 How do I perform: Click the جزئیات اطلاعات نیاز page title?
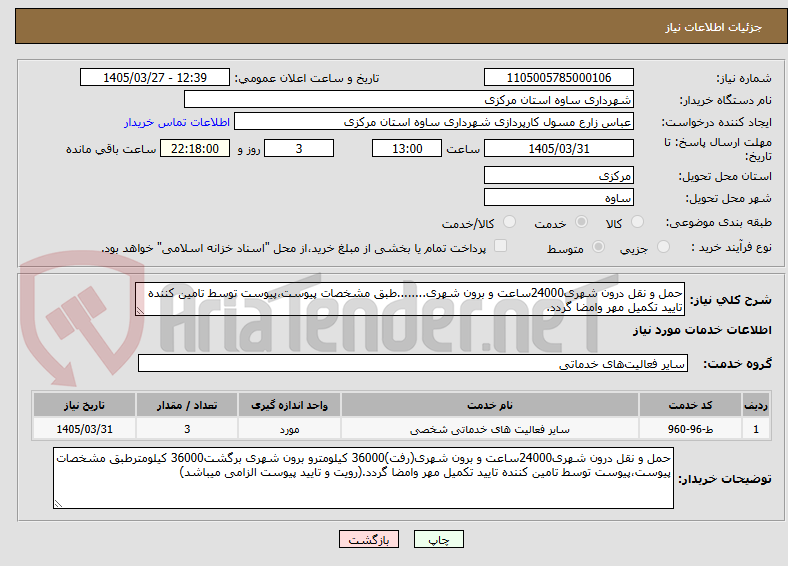tap(714, 27)
